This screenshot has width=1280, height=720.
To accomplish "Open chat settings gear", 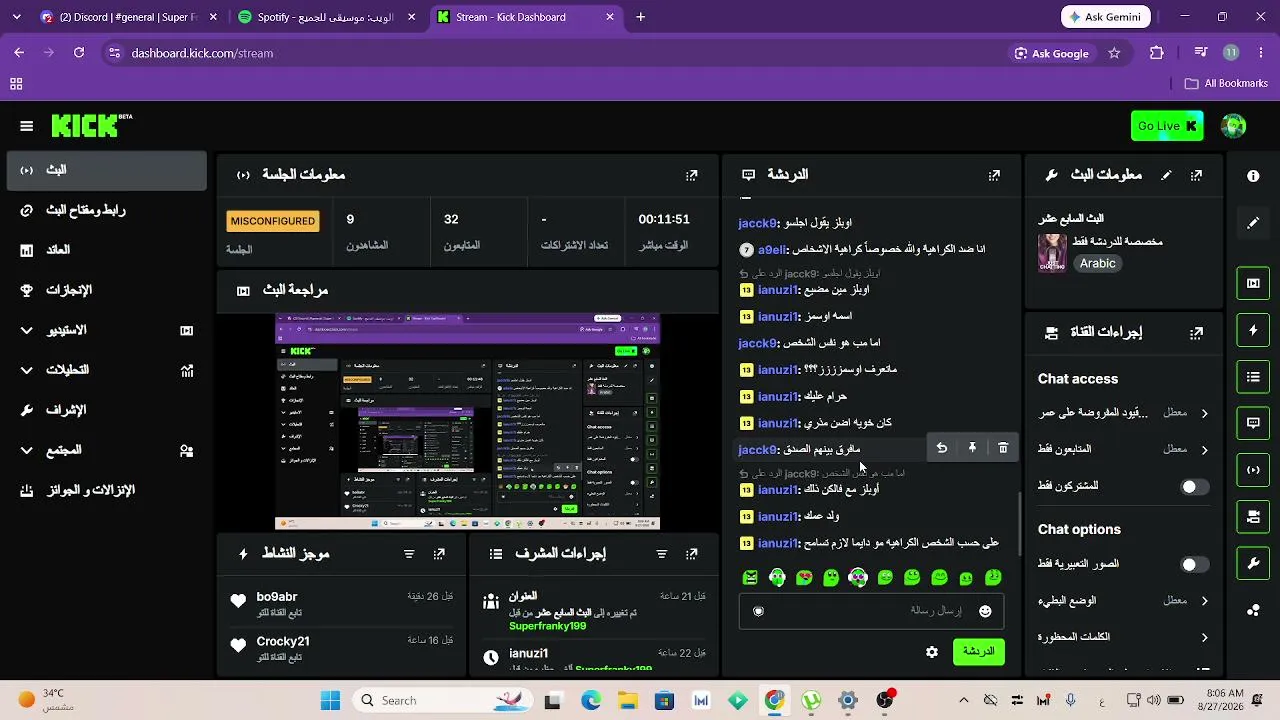I will (932, 652).
